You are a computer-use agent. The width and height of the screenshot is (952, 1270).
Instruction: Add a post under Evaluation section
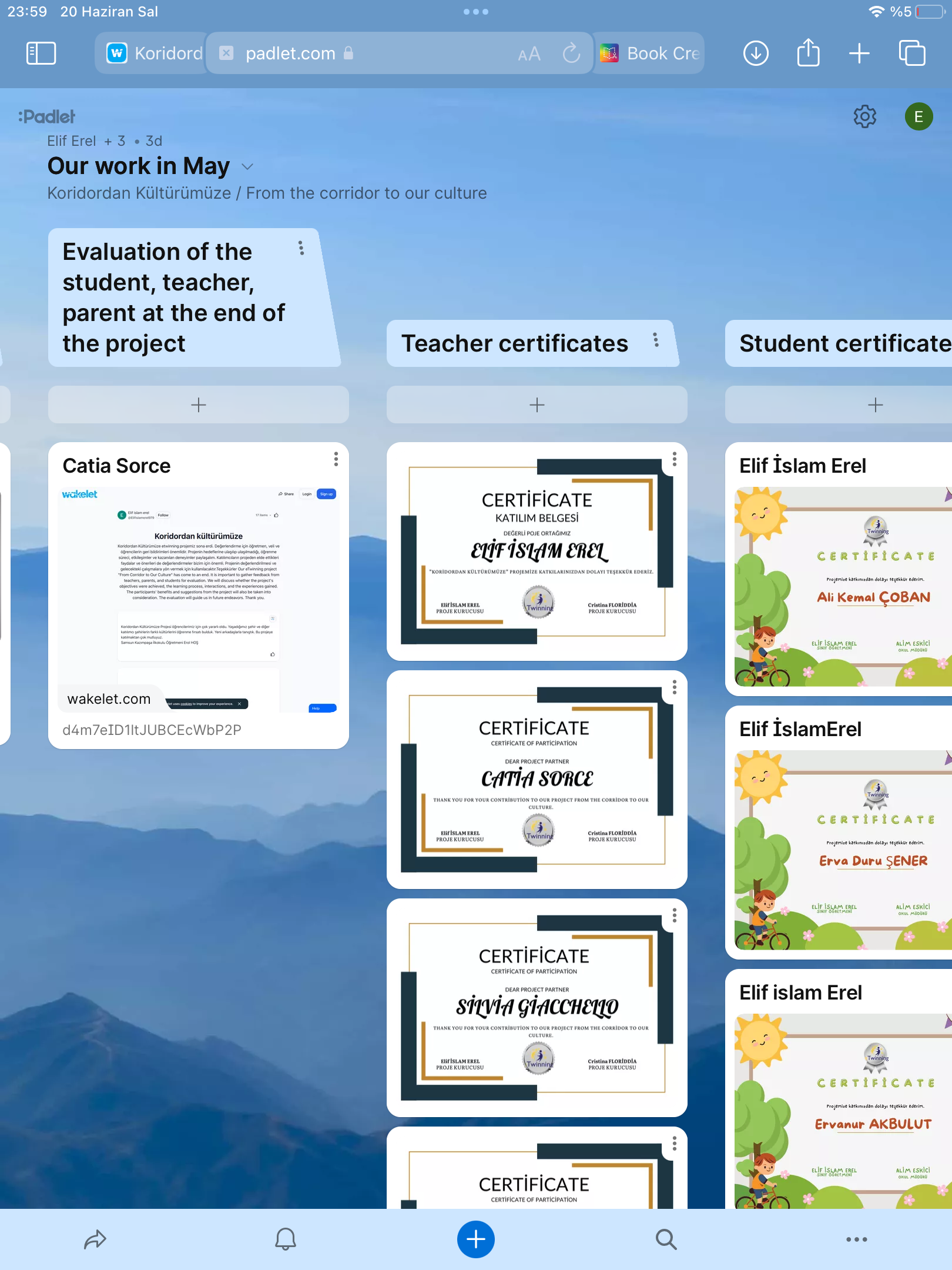[x=198, y=405]
